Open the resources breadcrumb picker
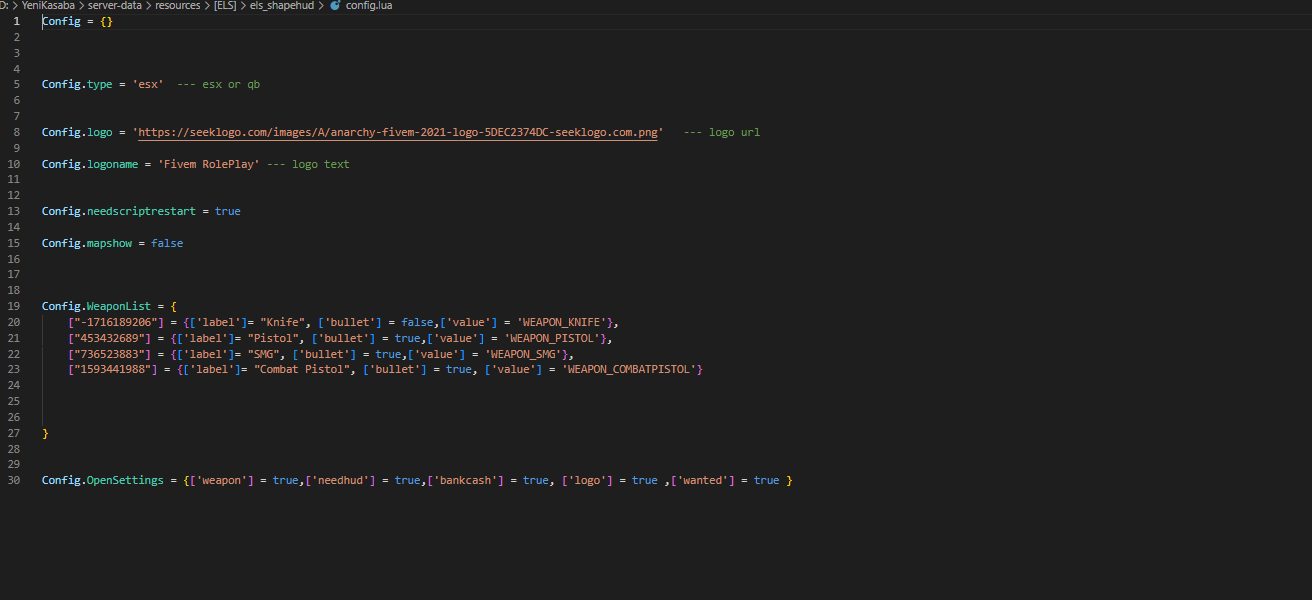The image size is (1312, 600). click(x=179, y=6)
